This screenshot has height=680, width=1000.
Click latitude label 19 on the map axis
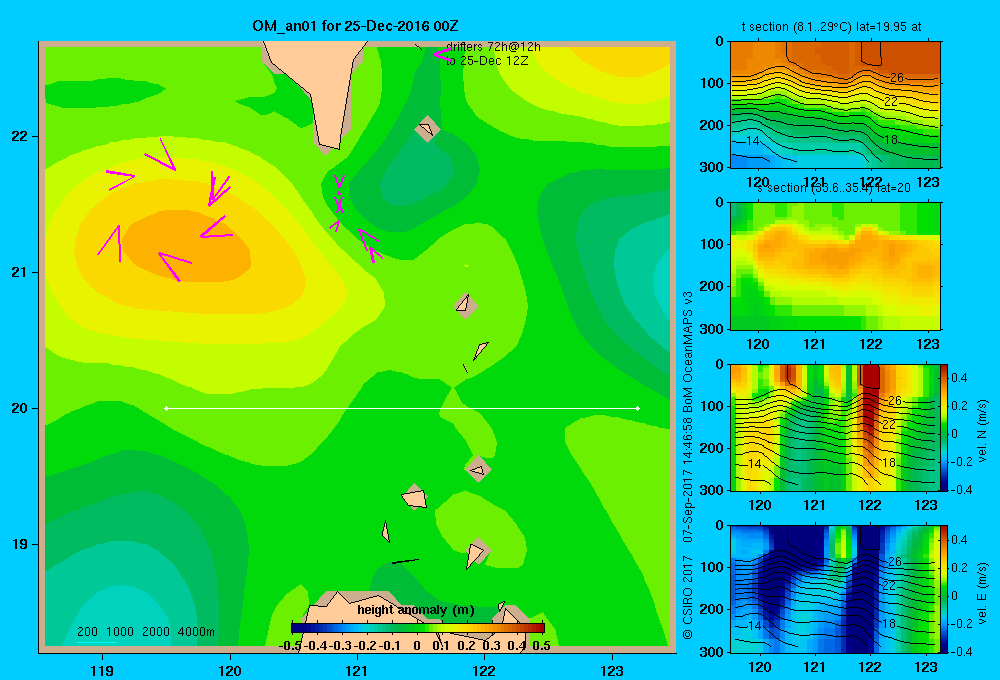pos(20,544)
